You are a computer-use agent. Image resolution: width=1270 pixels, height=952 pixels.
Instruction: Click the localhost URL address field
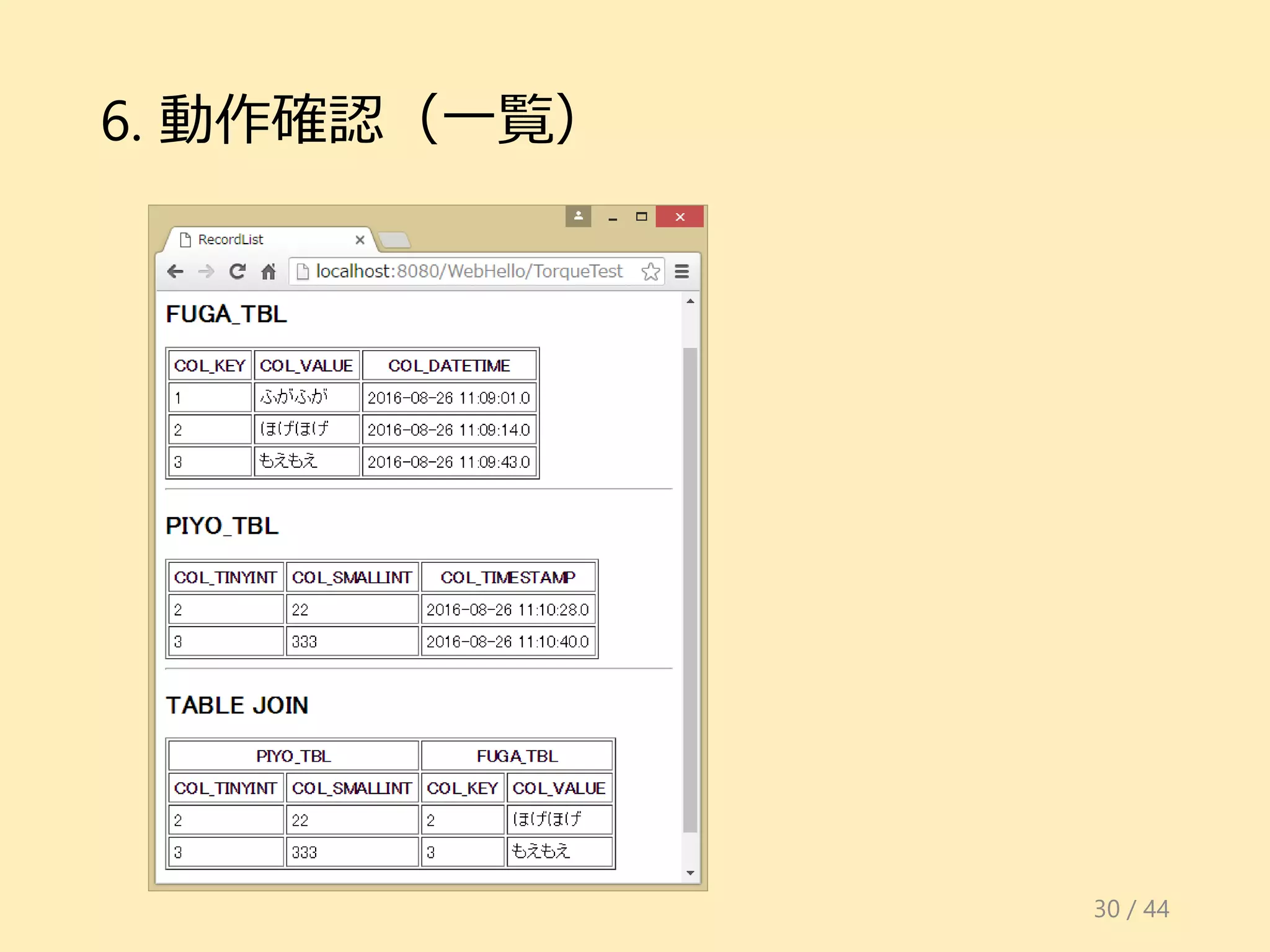pyautogui.click(x=469, y=271)
